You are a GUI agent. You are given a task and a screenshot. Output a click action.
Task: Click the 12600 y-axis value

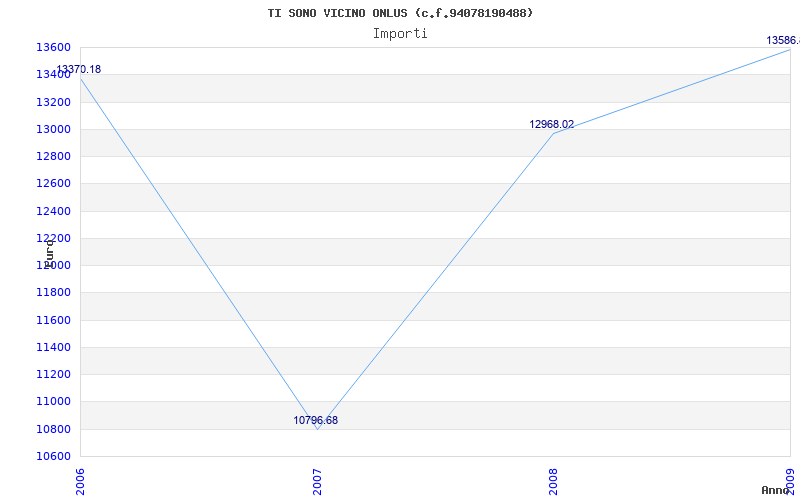(53, 184)
